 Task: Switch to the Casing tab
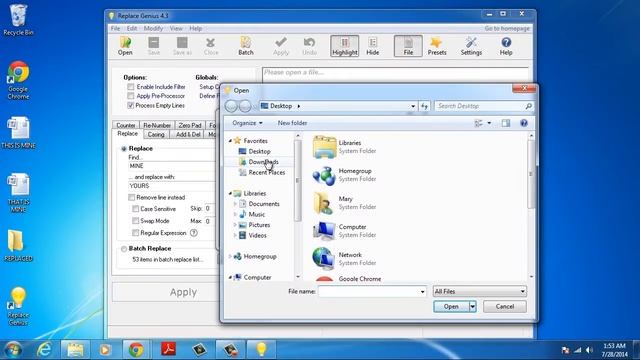coord(156,134)
